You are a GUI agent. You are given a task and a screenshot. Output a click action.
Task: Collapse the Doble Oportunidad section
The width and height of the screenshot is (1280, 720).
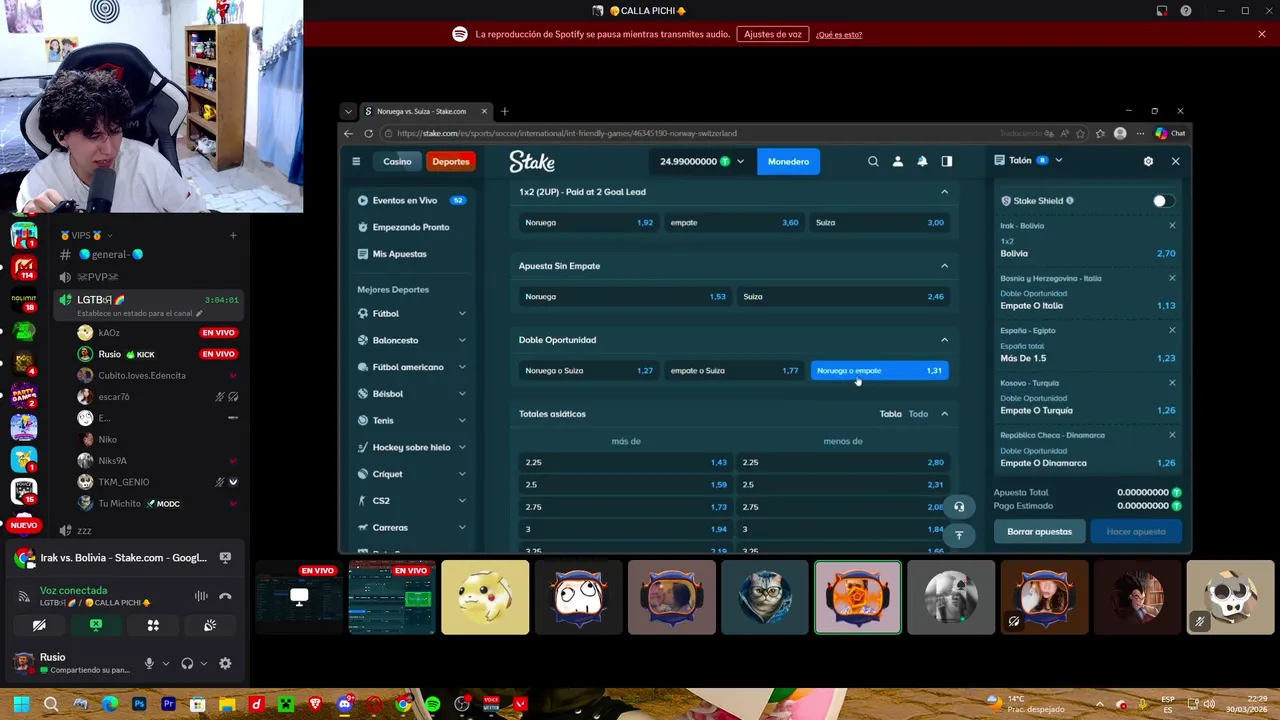point(944,340)
